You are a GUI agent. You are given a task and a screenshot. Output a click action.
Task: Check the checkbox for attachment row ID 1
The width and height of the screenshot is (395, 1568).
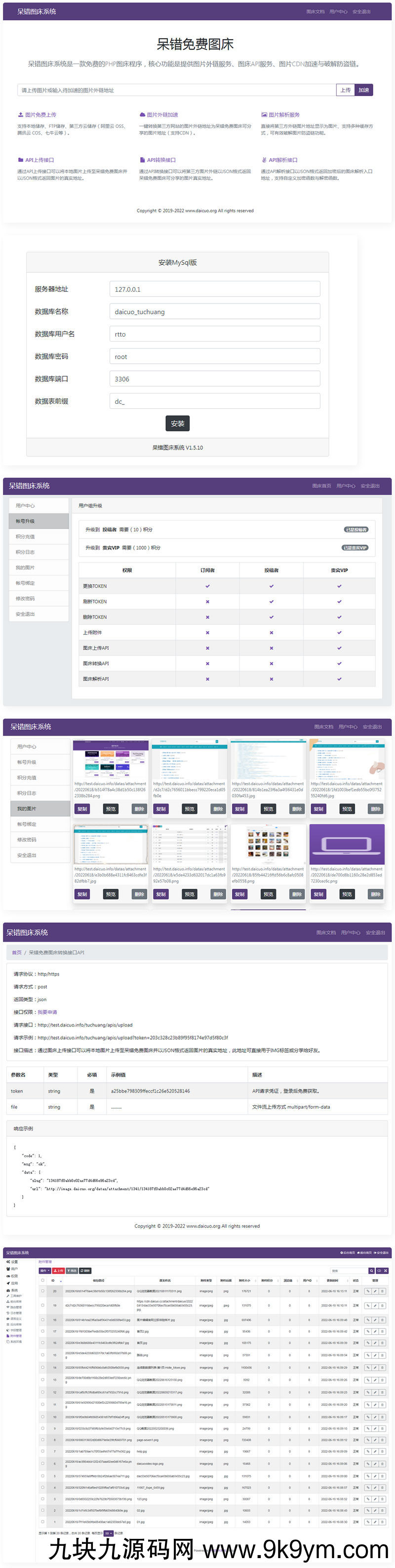click(42, 1522)
